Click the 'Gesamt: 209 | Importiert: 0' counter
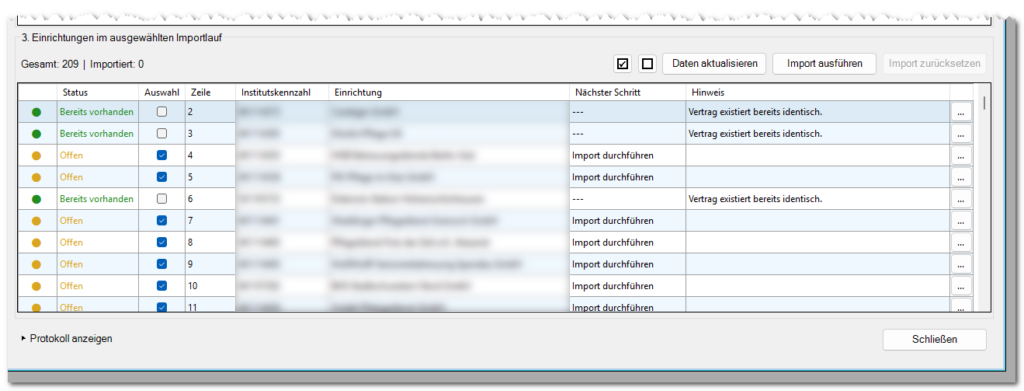Screen dimensions: 1024x391 click(x=82, y=64)
